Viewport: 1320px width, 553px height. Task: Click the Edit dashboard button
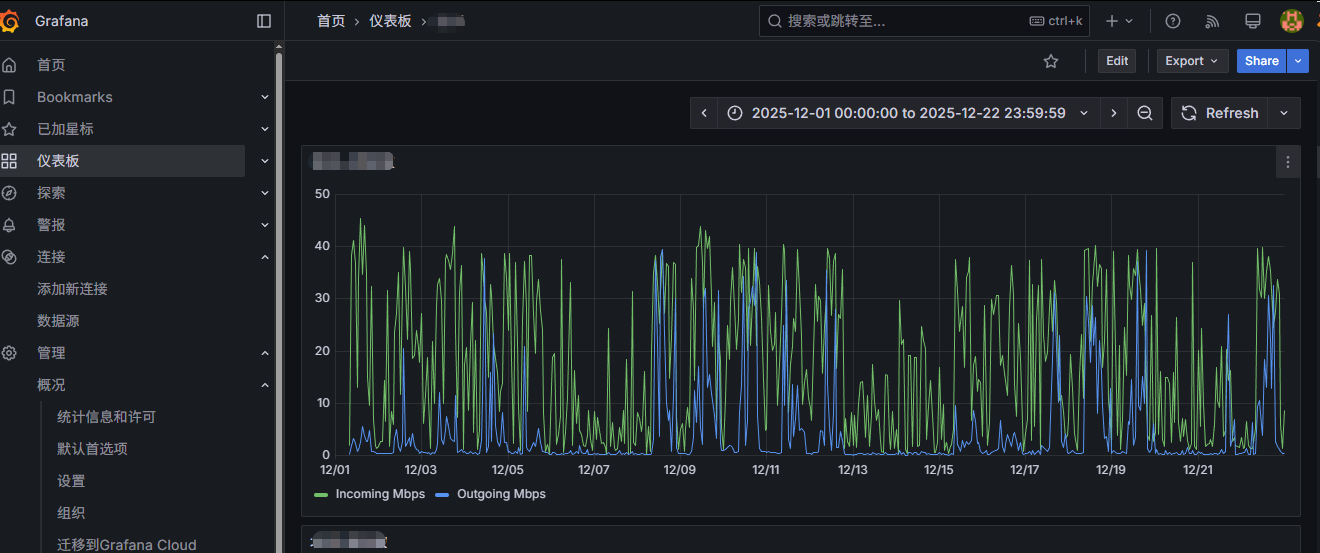pos(1117,61)
